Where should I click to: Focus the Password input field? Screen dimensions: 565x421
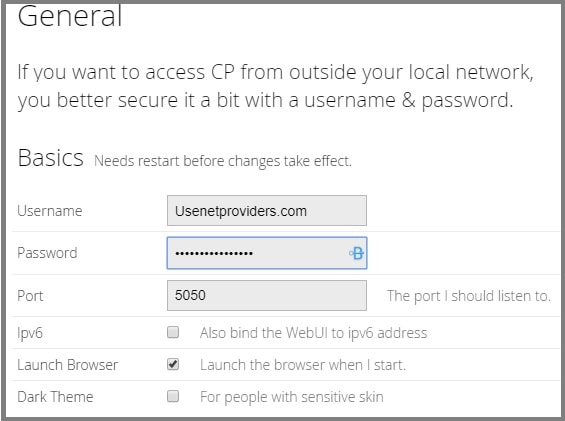tap(267, 253)
